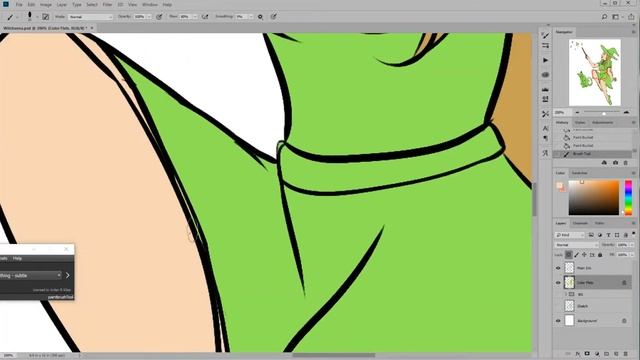Pick a color in the color field
This screenshot has width=640, height=360.
pos(594,198)
